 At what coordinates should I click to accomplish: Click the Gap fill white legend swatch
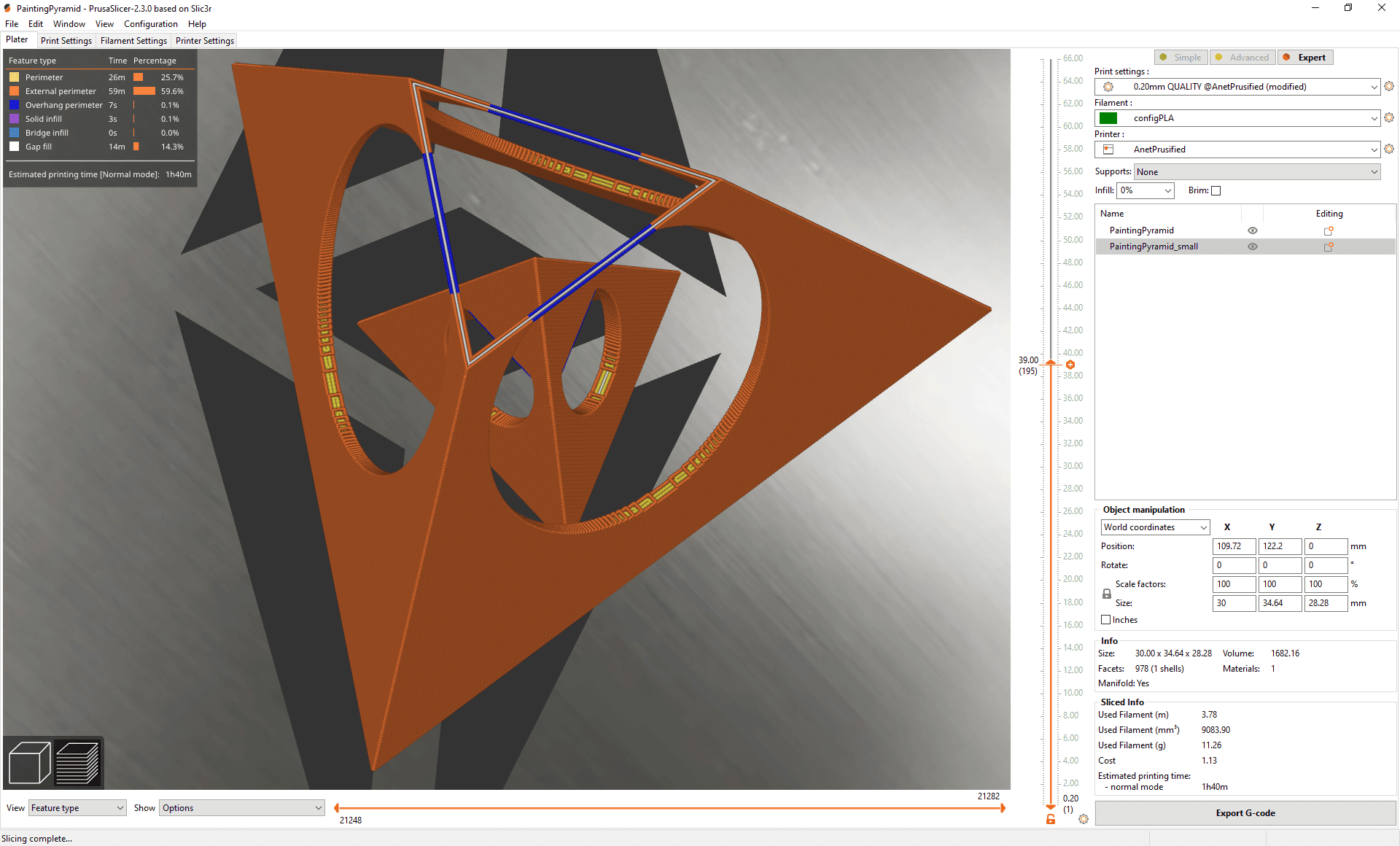coord(14,147)
